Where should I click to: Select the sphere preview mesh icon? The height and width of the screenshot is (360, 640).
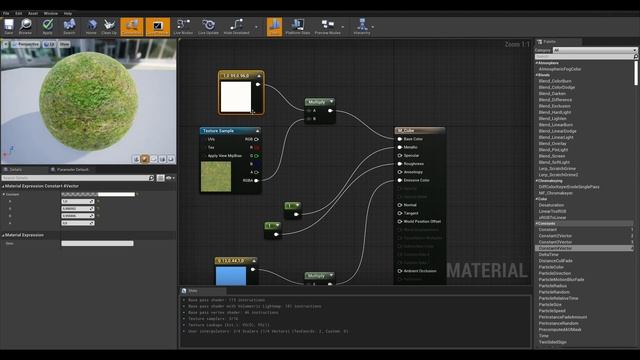tap(145, 159)
